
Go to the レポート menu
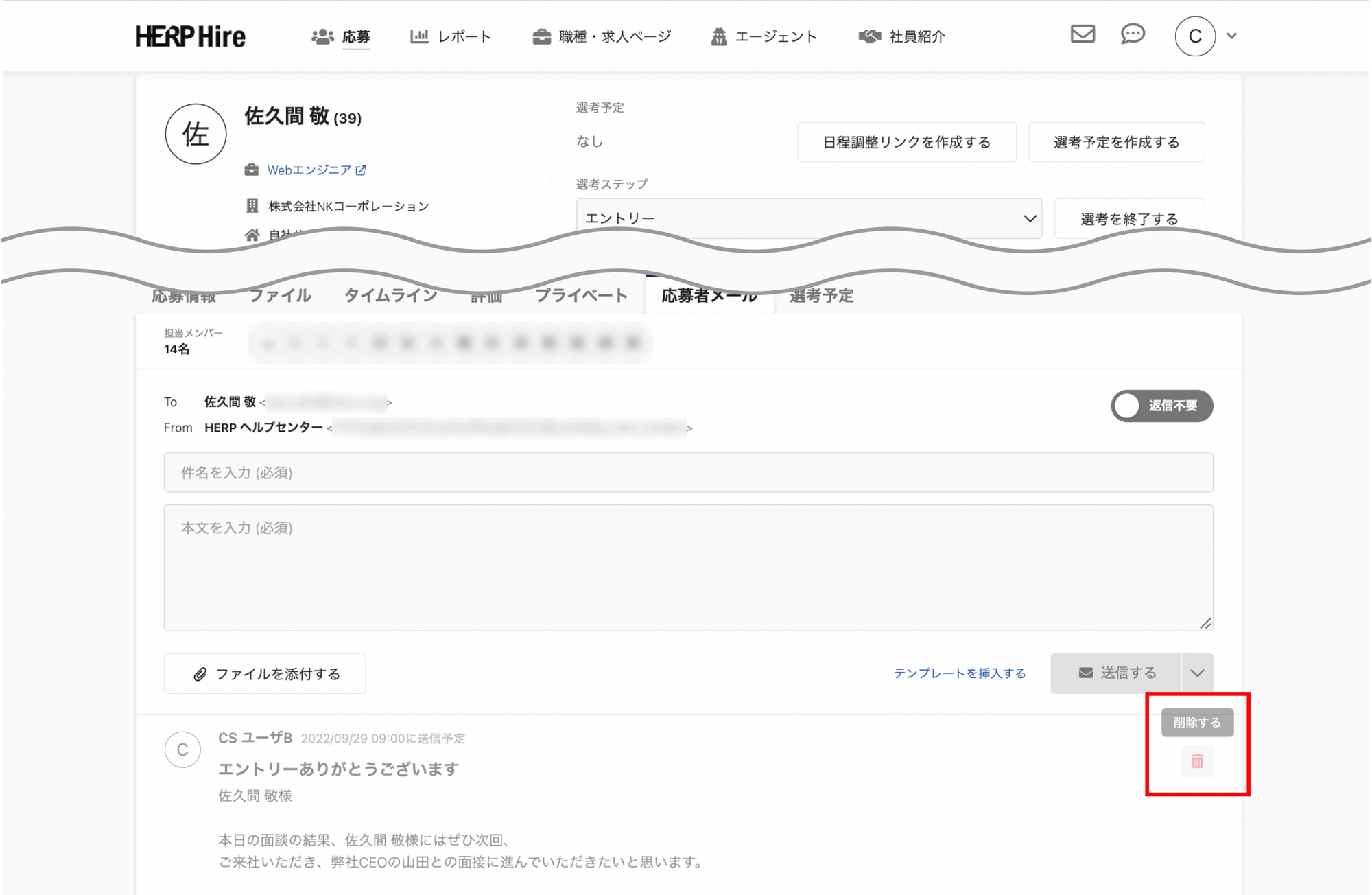point(451,36)
